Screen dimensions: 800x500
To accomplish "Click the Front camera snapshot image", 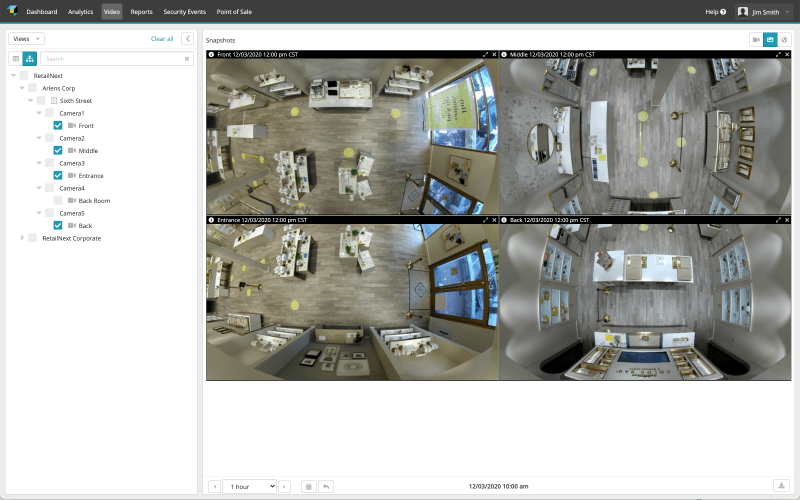I will [x=352, y=136].
